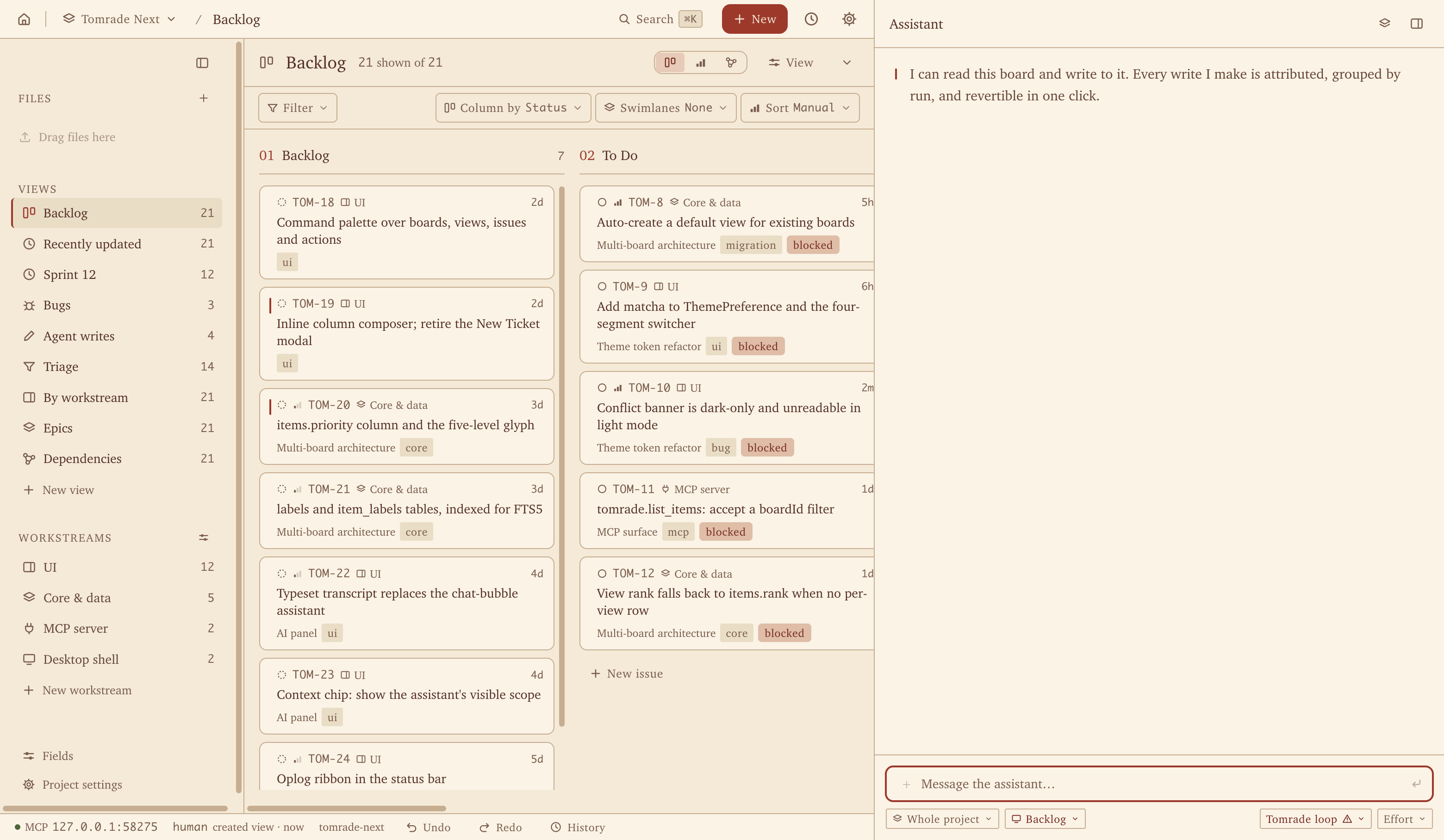The width and height of the screenshot is (1444, 840).
Task: Click the board icon beside the Backlog title
Action: [267, 62]
